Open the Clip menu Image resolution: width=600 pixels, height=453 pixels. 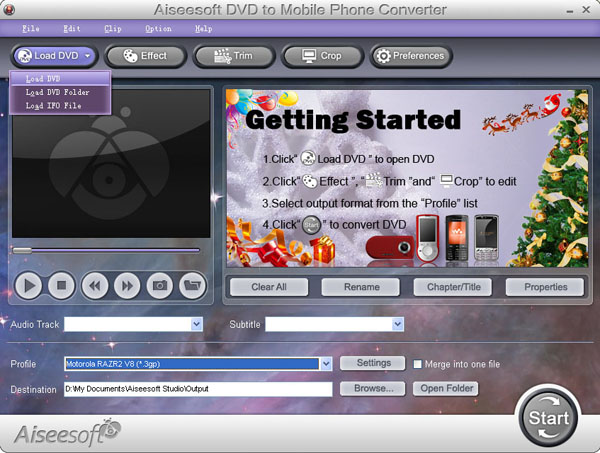(x=113, y=29)
